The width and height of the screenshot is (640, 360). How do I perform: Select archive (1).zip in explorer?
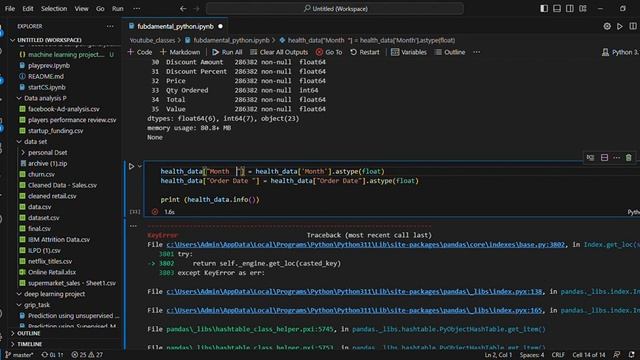47,164
